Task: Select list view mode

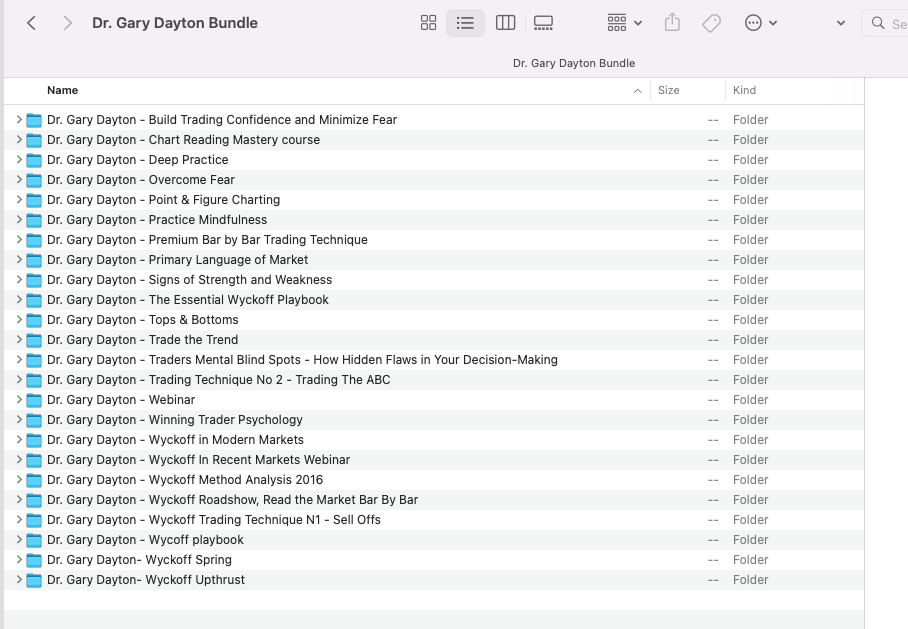Action: (x=465, y=23)
